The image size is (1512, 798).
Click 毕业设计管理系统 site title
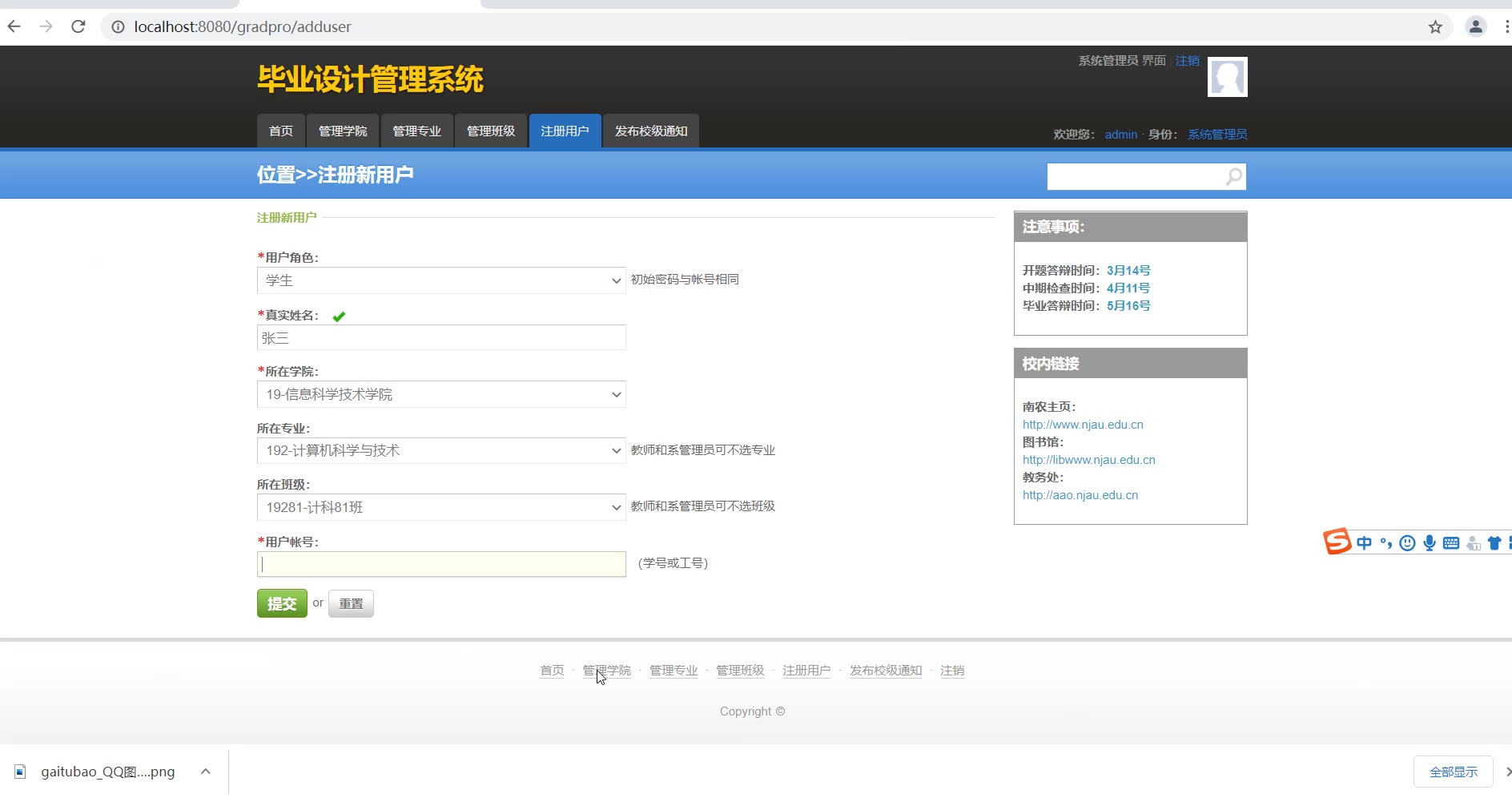pos(370,79)
